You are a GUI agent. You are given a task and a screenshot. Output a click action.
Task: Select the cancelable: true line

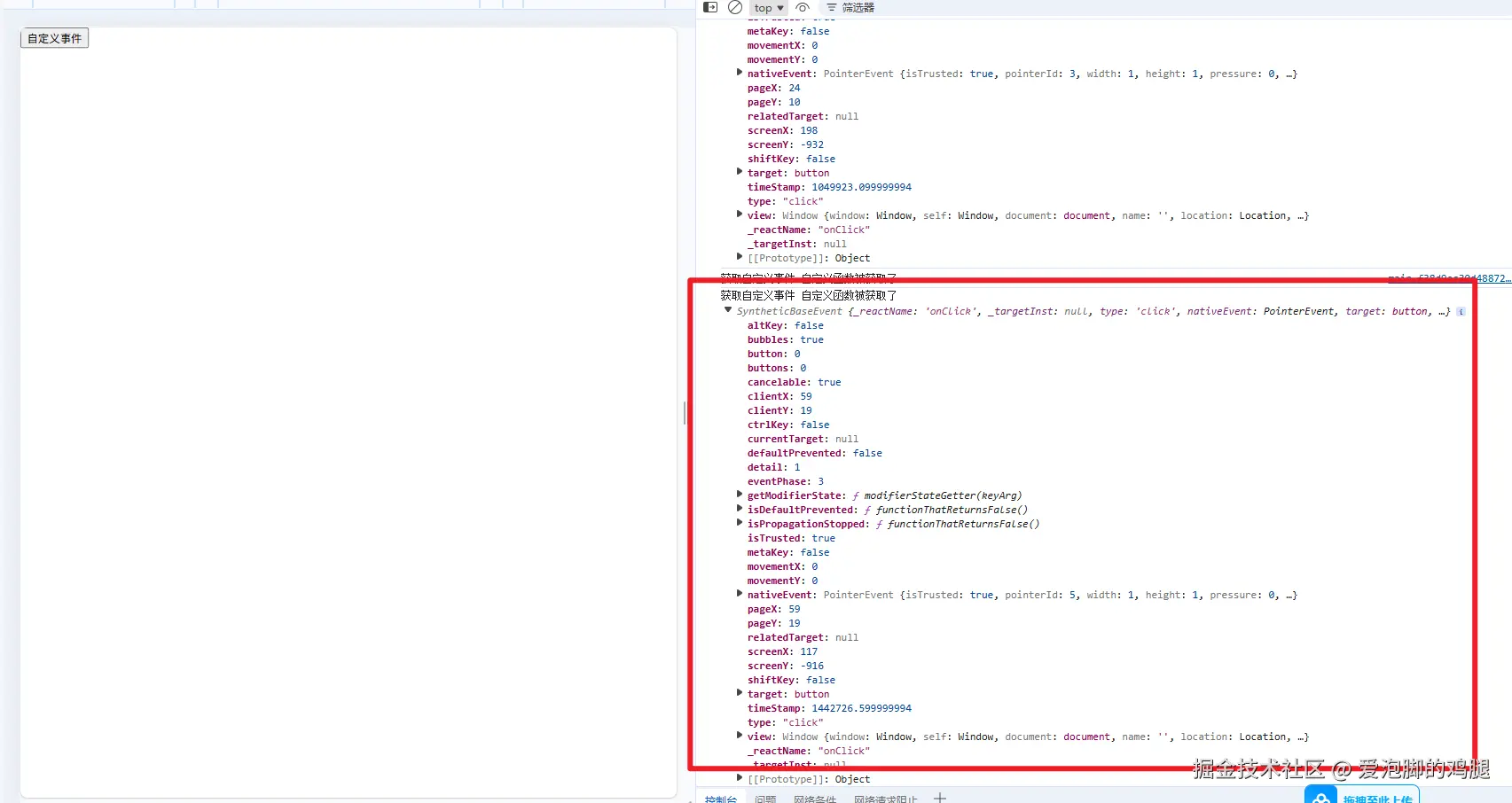[795, 382]
